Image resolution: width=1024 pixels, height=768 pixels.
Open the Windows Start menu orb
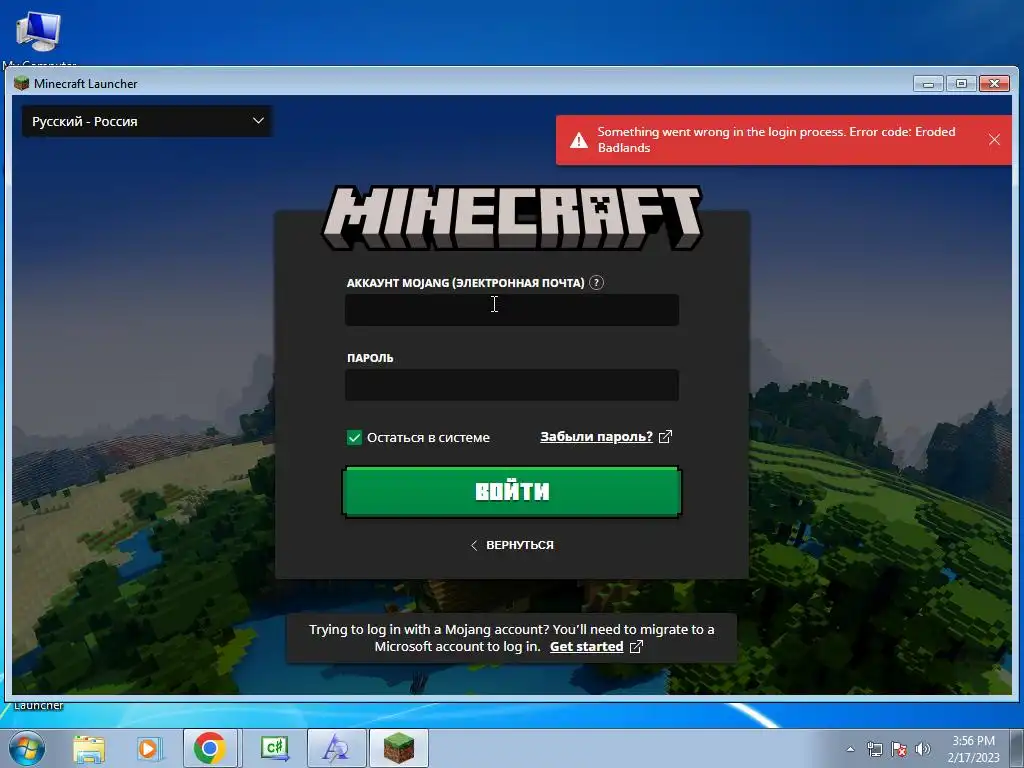coord(26,748)
